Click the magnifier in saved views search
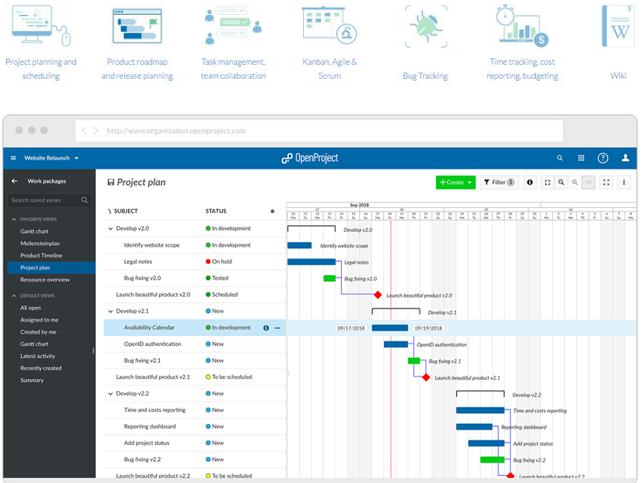Image resolution: width=642 pixels, height=483 pixels. click(84, 200)
